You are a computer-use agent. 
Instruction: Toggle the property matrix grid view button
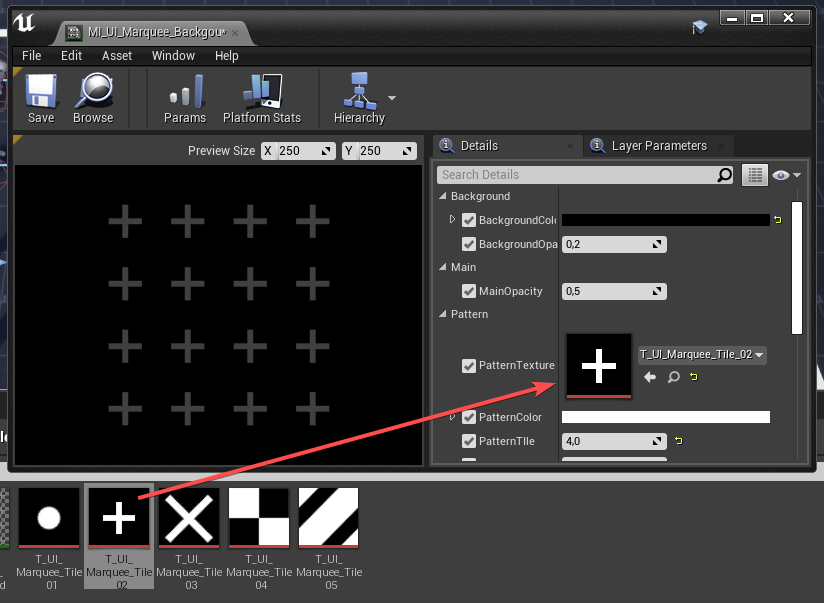(x=755, y=175)
